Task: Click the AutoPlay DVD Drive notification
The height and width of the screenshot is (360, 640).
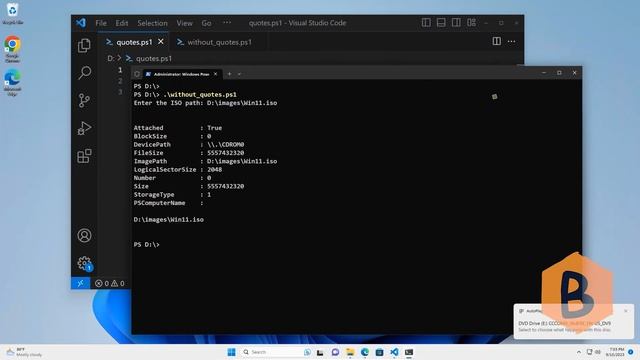Action: [x=574, y=321]
